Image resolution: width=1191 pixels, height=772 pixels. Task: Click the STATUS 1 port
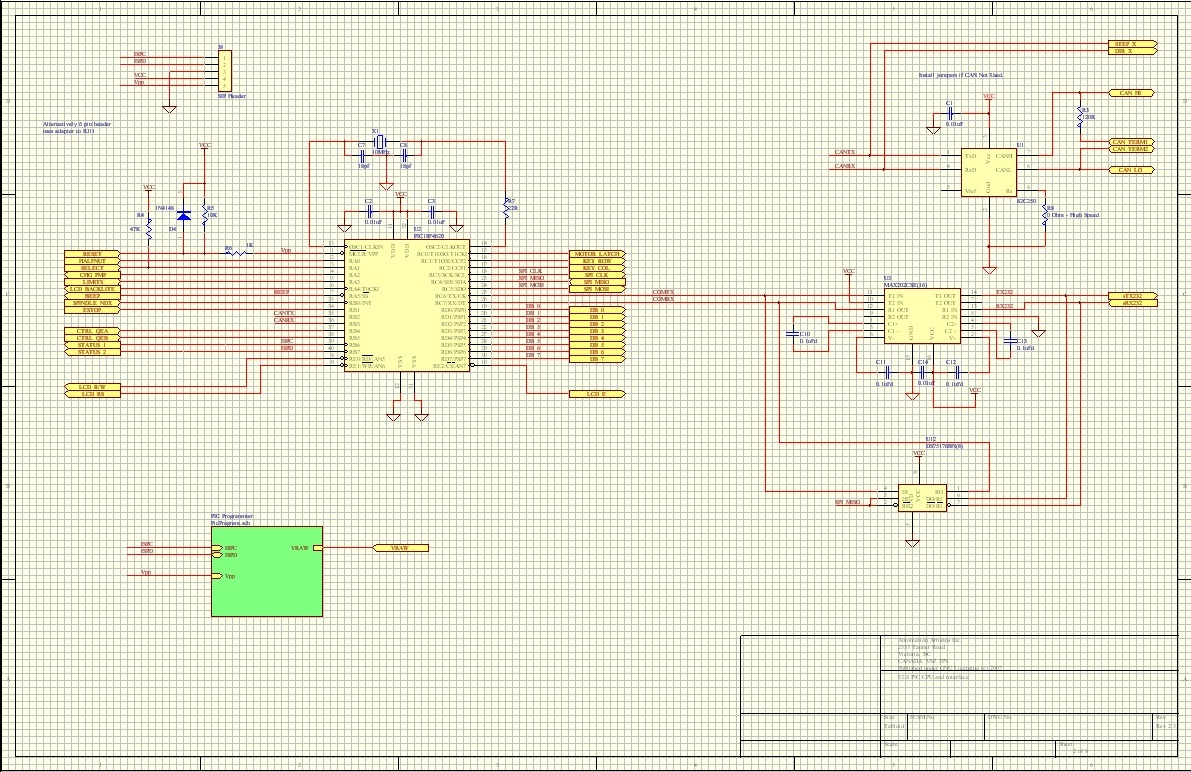(x=92, y=345)
